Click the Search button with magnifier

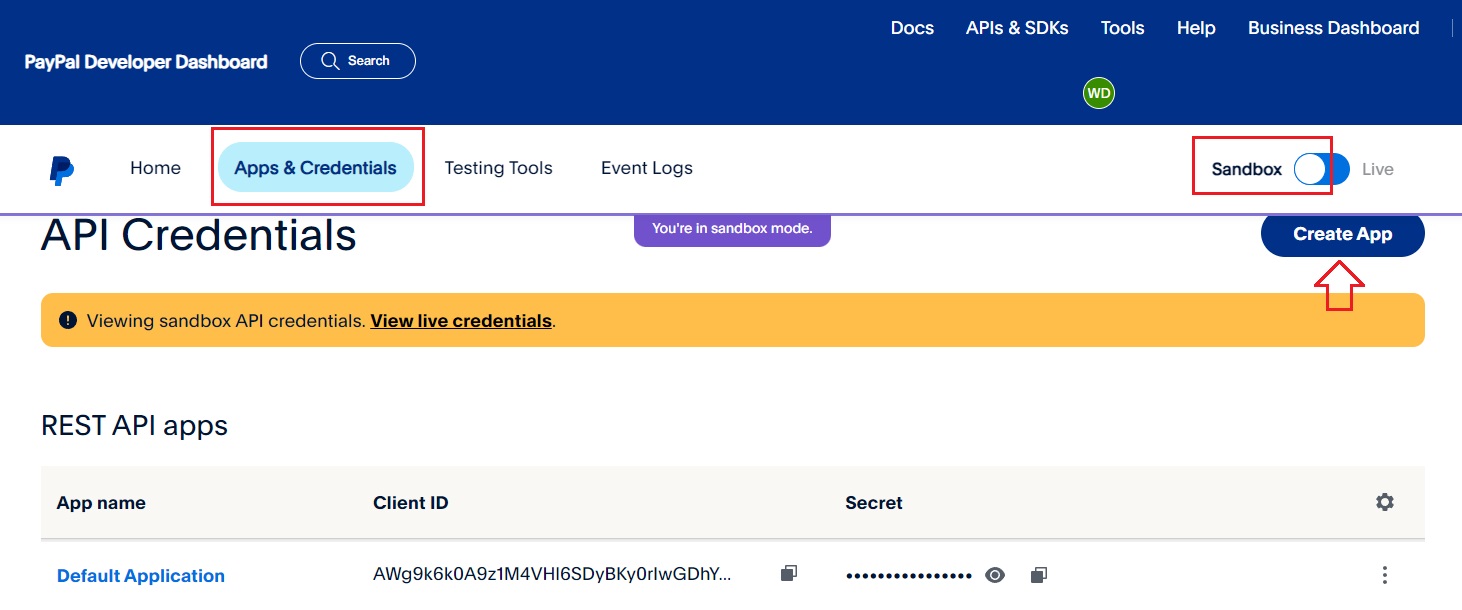tap(357, 61)
